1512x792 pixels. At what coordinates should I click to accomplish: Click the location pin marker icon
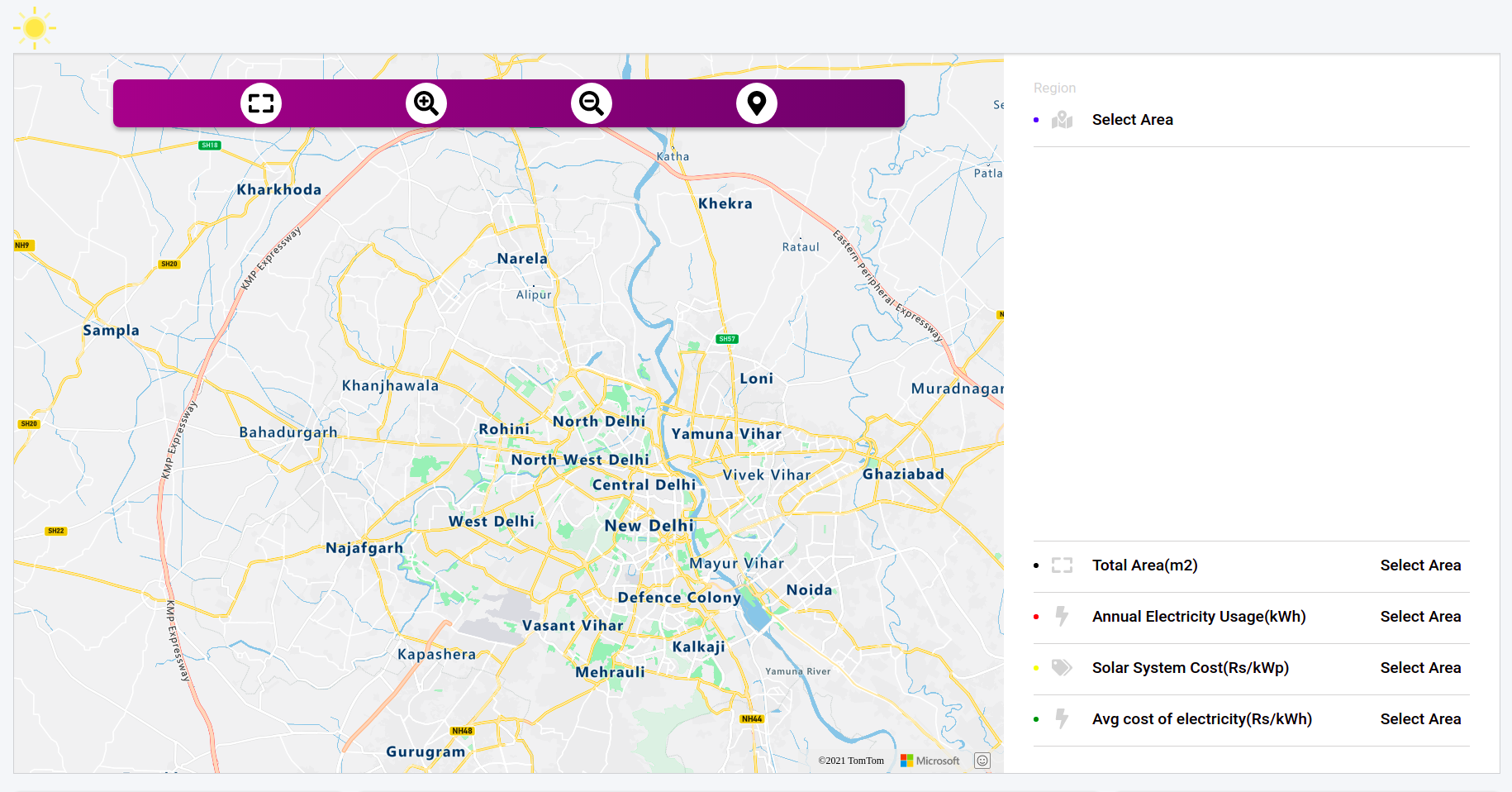tap(757, 103)
